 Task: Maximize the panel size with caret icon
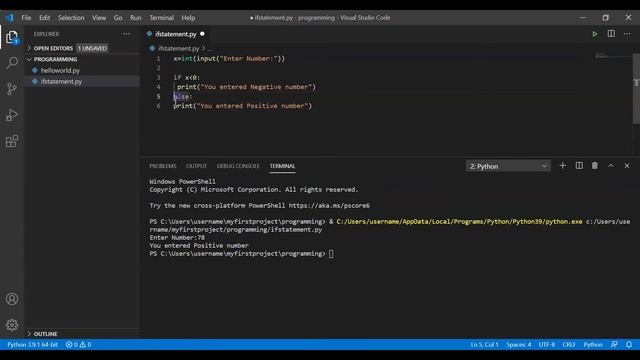point(611,166)
